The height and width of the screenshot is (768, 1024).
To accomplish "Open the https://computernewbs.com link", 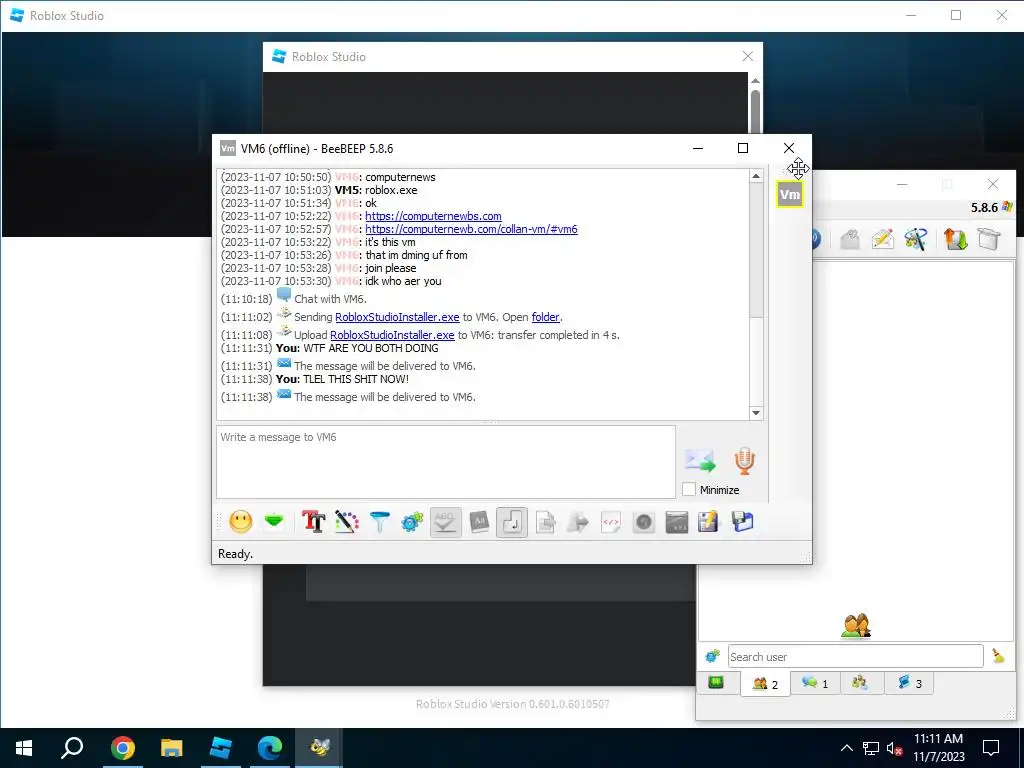I will click(x=433, y=216).
